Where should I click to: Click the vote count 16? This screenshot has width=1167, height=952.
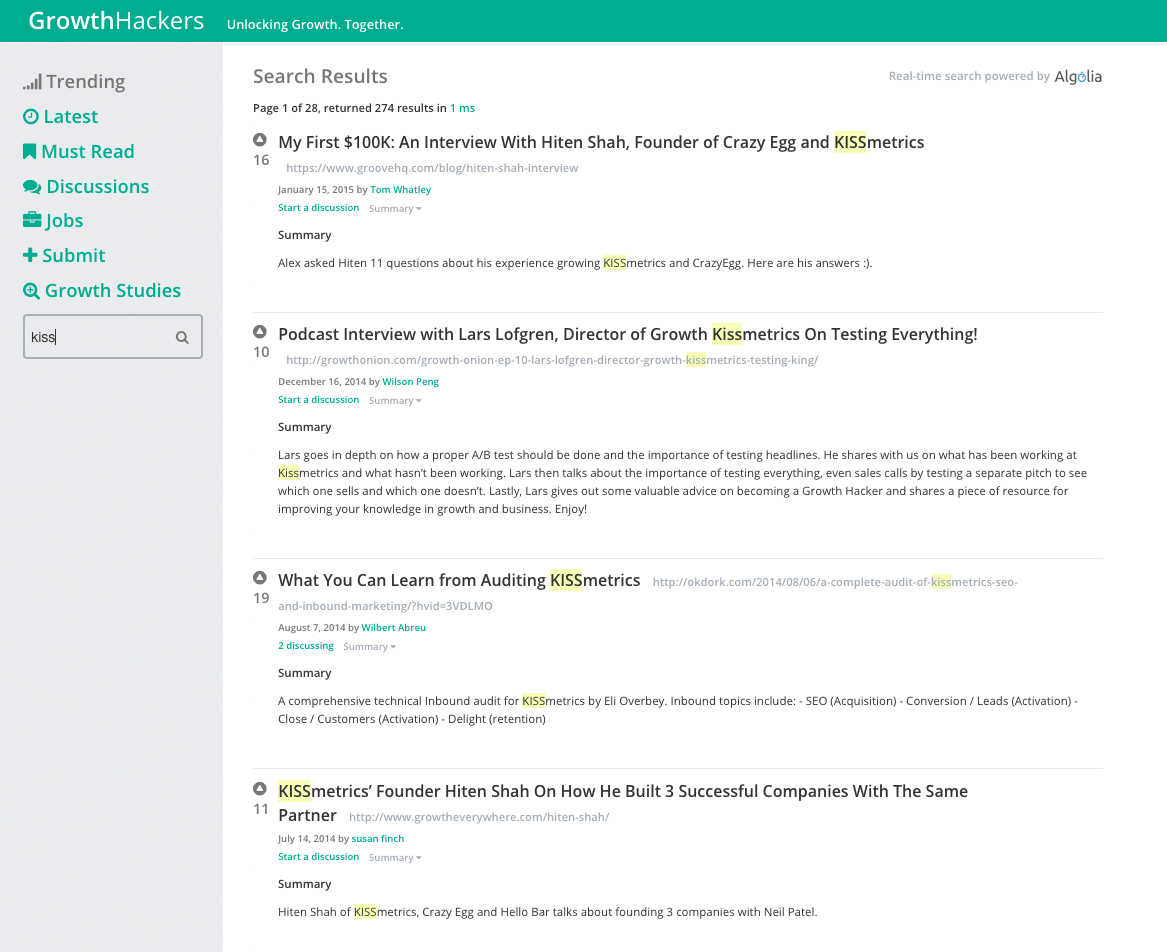pos(261,160)
